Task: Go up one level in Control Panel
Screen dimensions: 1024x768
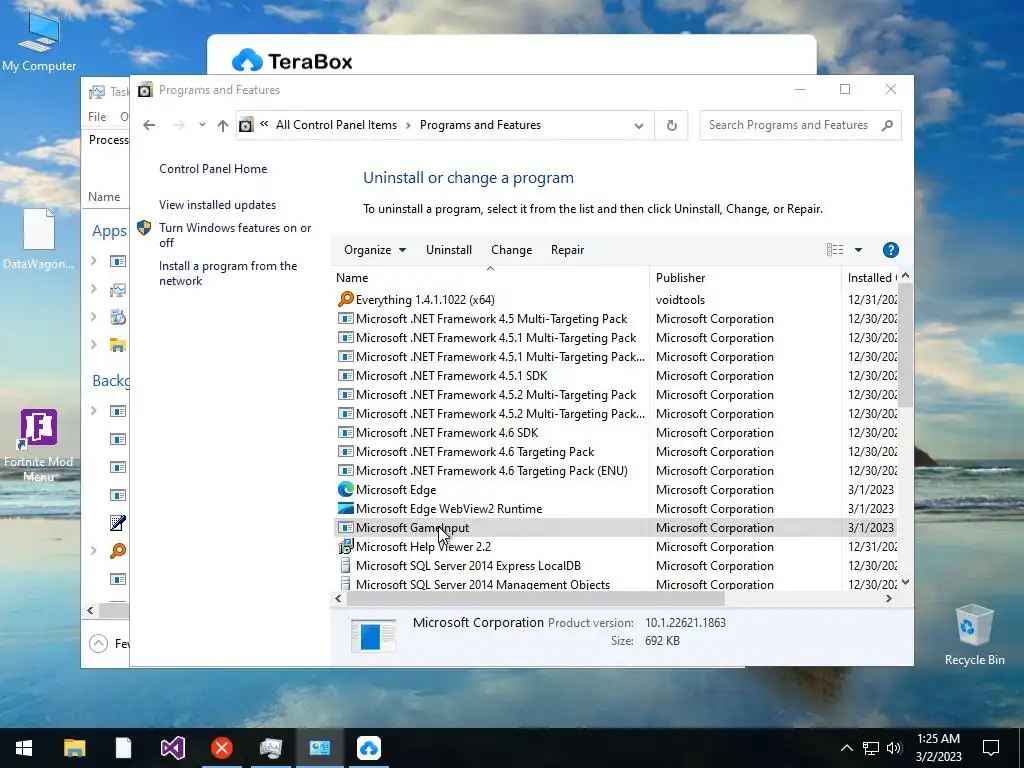Action: [x=223, y=125]
